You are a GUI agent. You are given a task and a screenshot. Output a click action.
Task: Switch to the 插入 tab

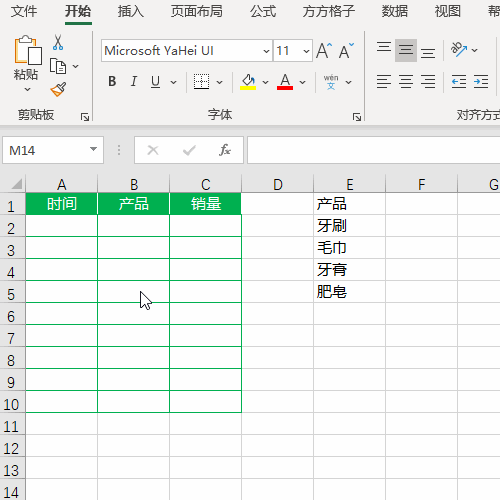point(131,11)
